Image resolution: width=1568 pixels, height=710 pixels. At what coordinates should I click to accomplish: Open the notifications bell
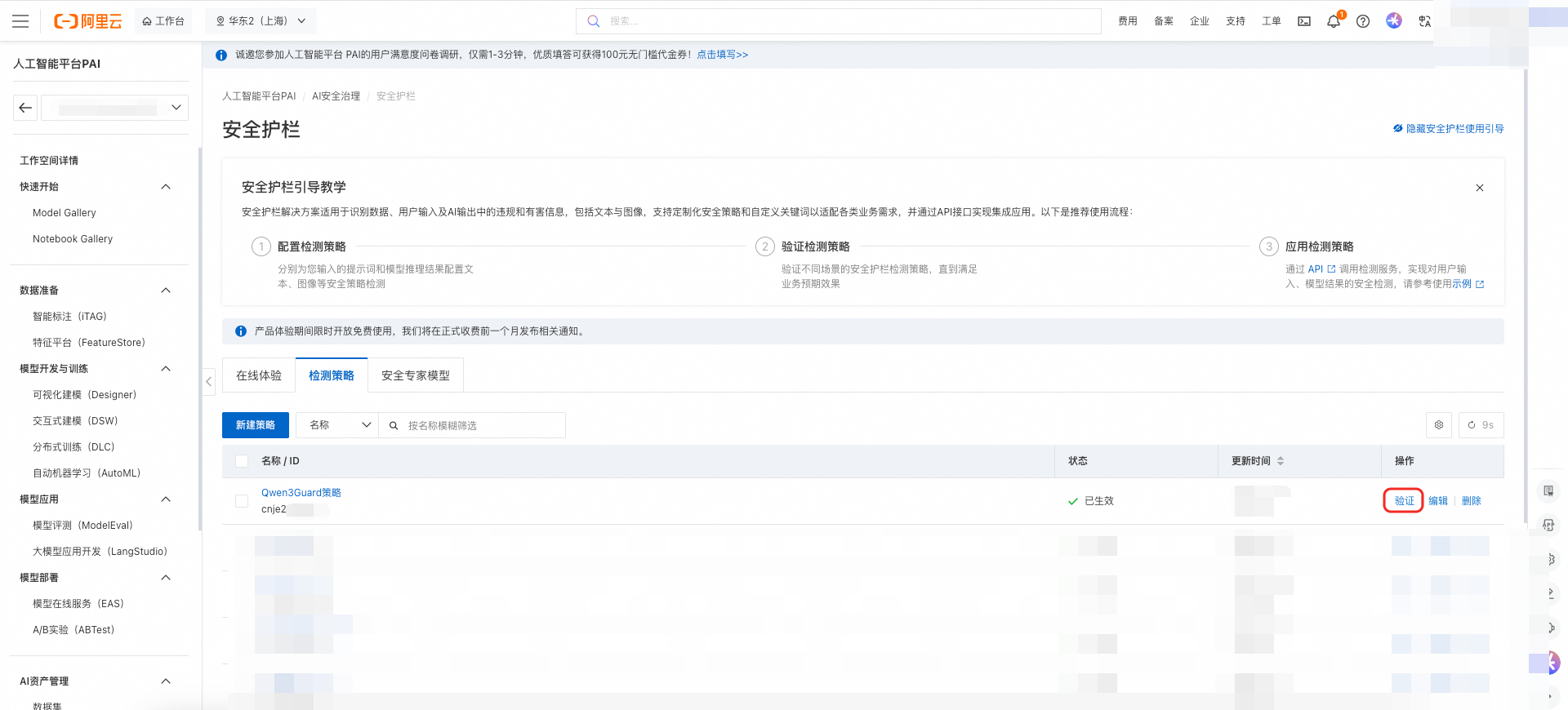pyautogui.click(x=1334, y=21)
